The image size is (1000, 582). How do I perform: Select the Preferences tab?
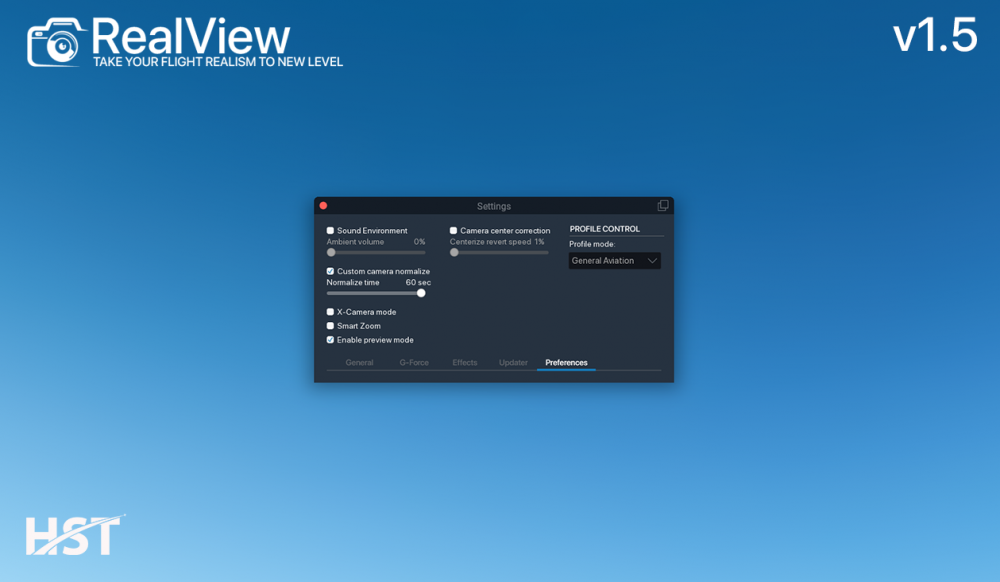(x=566, y=363)
